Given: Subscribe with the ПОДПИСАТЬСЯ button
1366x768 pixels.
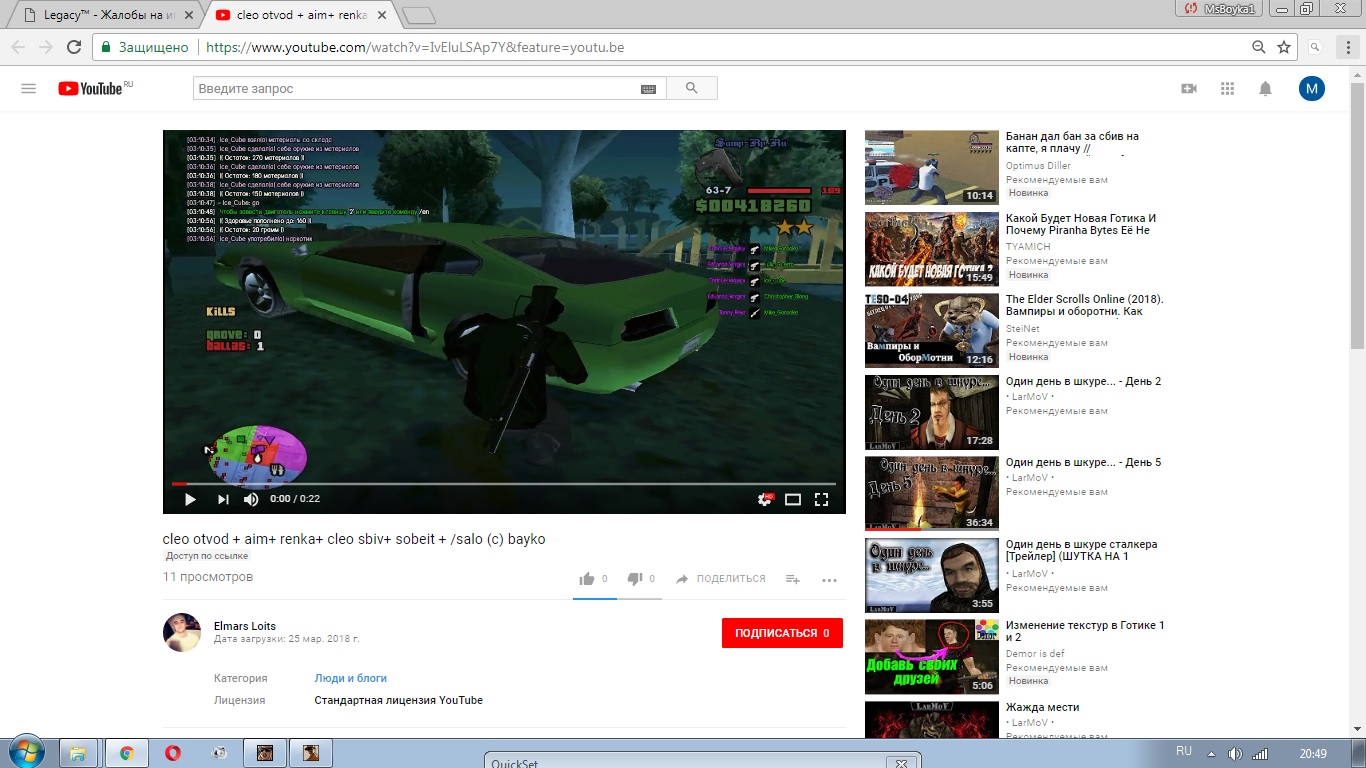Looking at the screenshot, I should pyautogui.click(x=782, y=633).
